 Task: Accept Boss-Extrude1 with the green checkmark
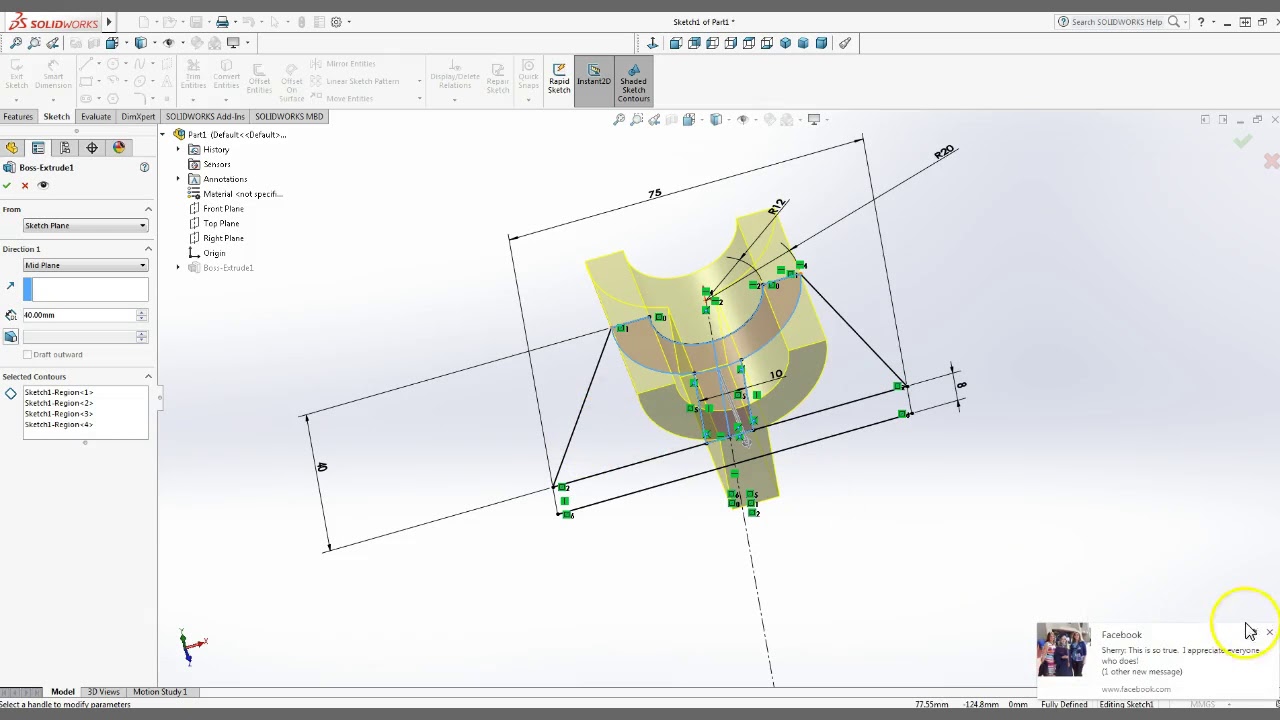click(7, 185)
